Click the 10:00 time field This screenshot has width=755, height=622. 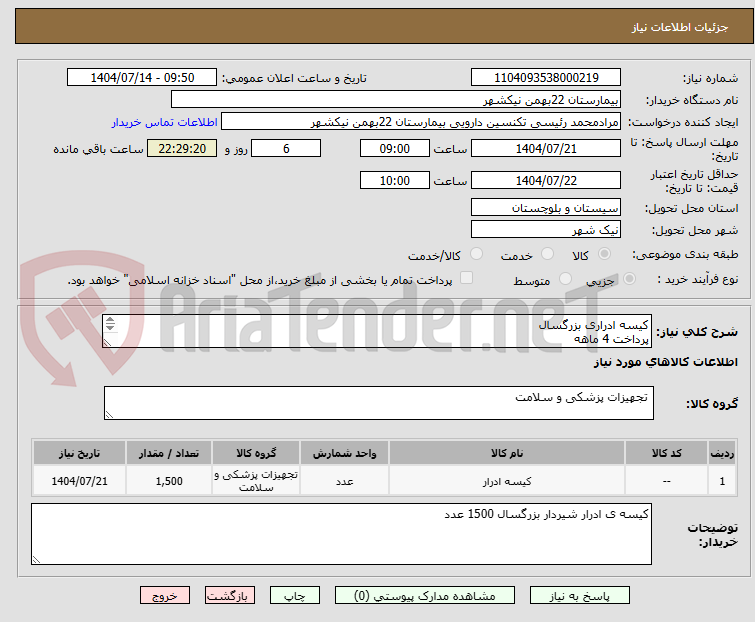(x=394, y=181)
